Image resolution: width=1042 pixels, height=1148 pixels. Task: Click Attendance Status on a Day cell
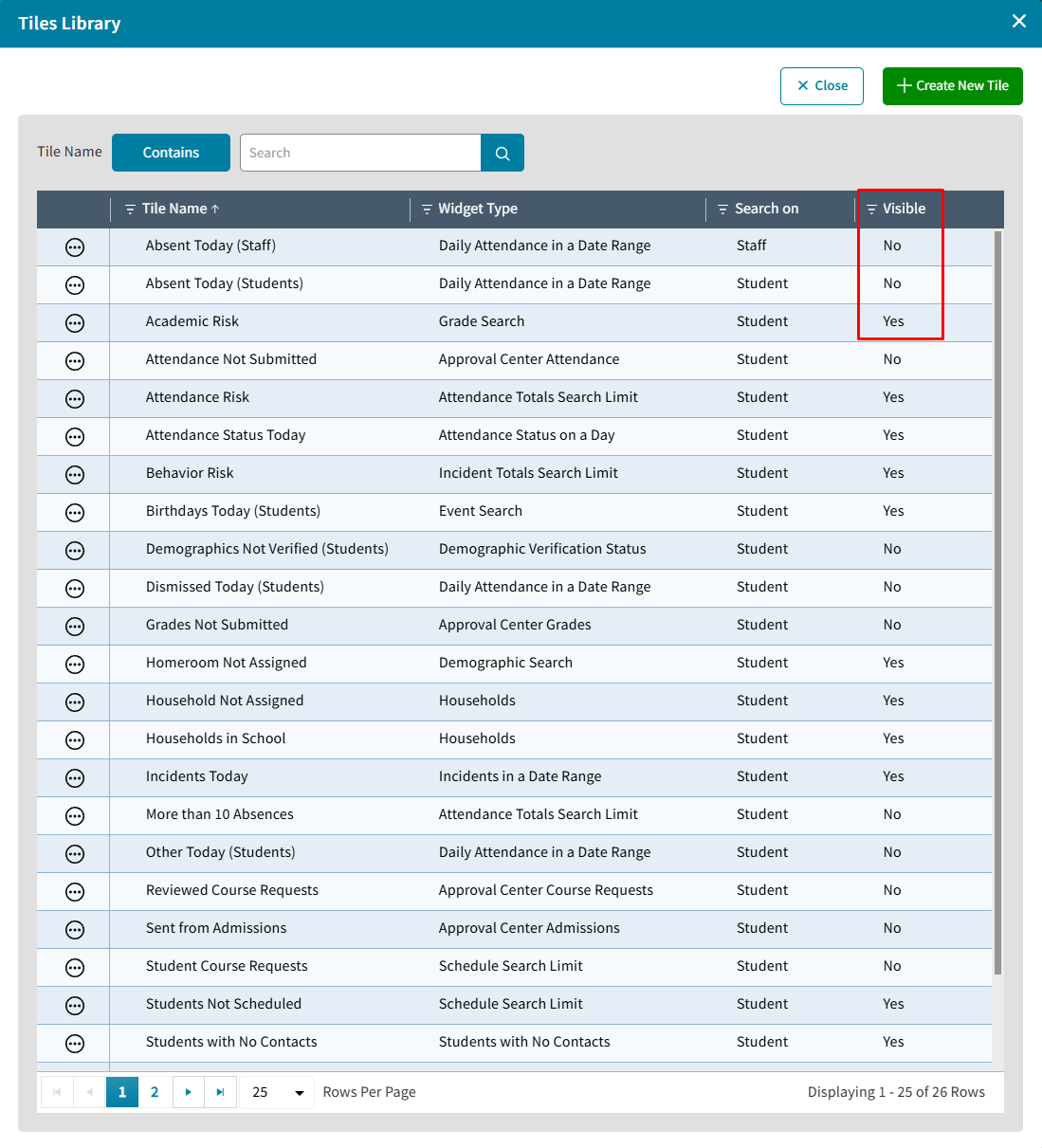pyautogui.click(x=526, y=435)
